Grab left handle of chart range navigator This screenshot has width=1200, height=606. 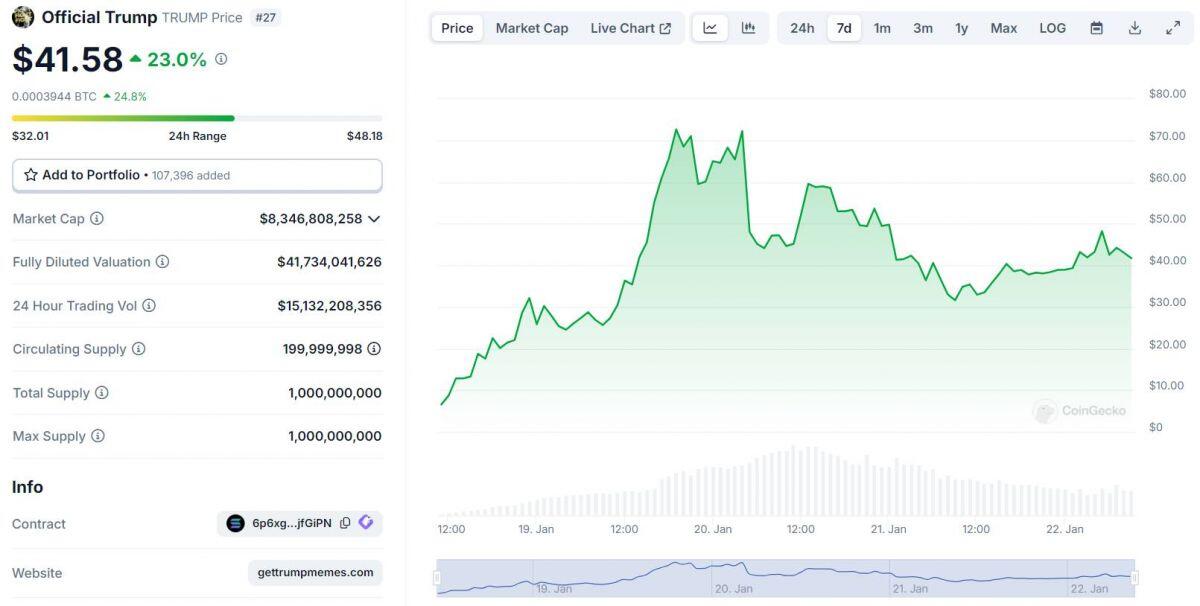[x=436, y=578]
